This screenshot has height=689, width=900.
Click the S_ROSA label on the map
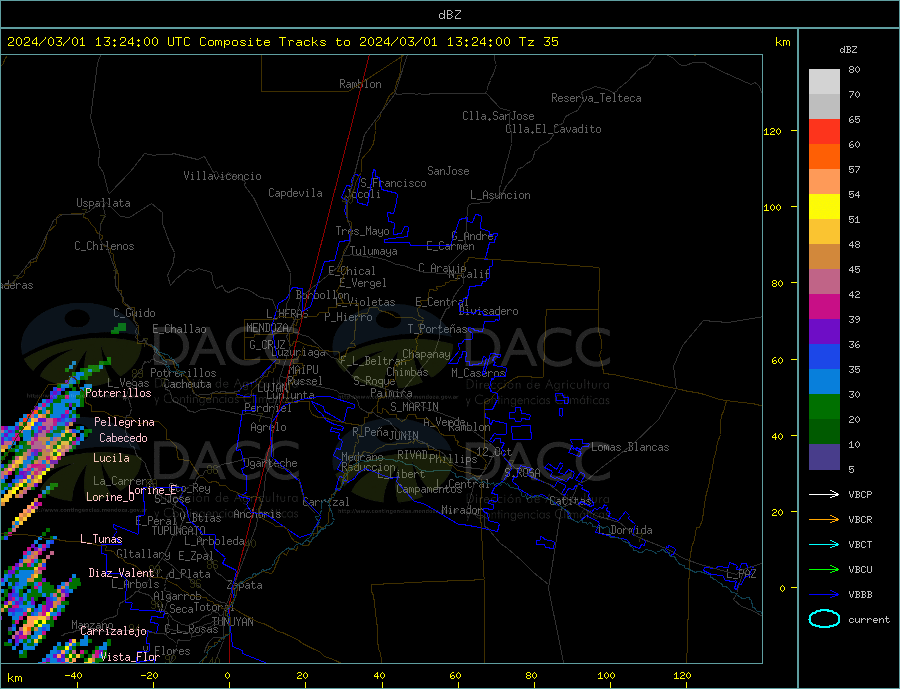pos(522,473)
